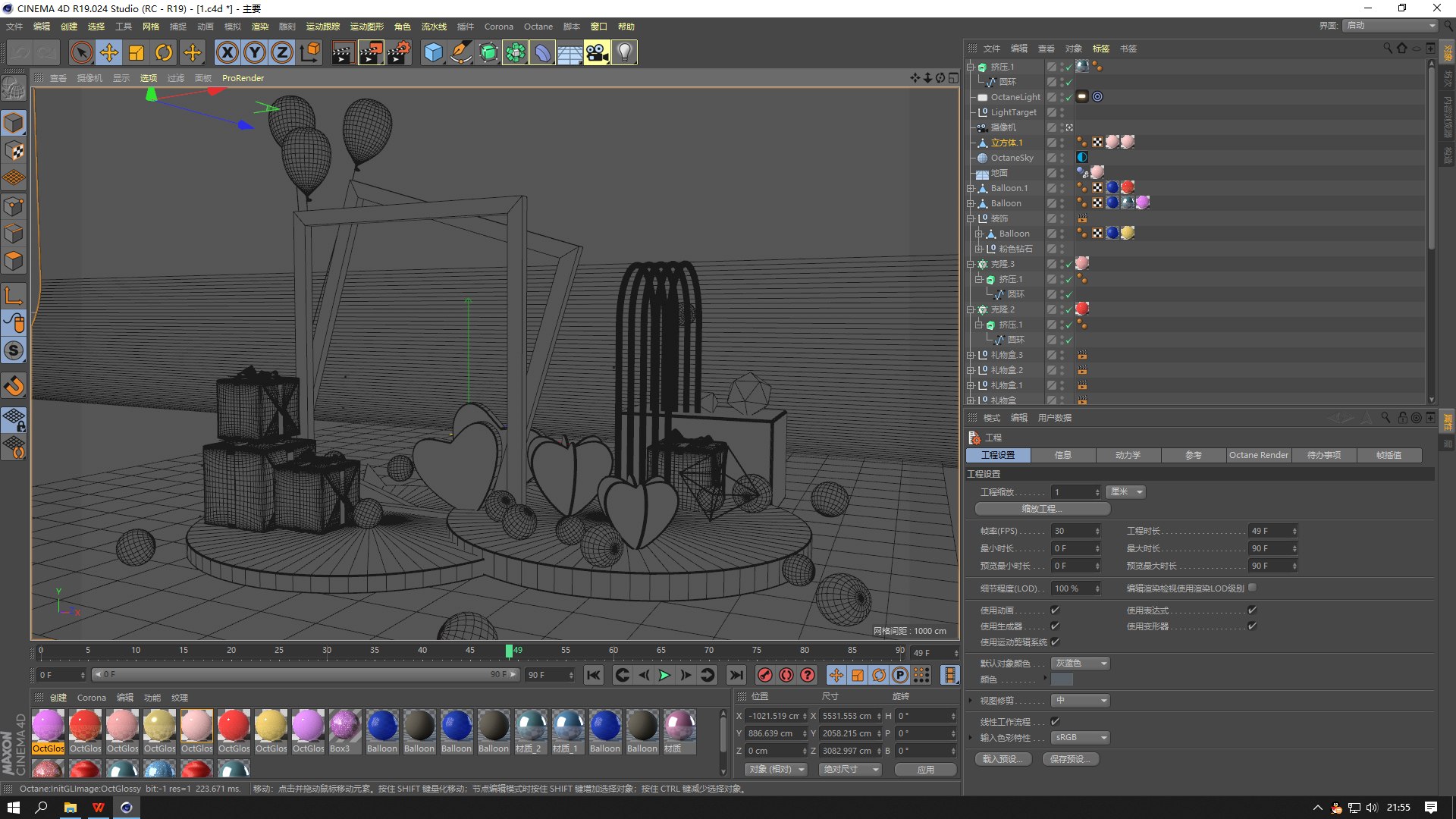Open the light object icon
1456x819 pixels.
(624, 52)
